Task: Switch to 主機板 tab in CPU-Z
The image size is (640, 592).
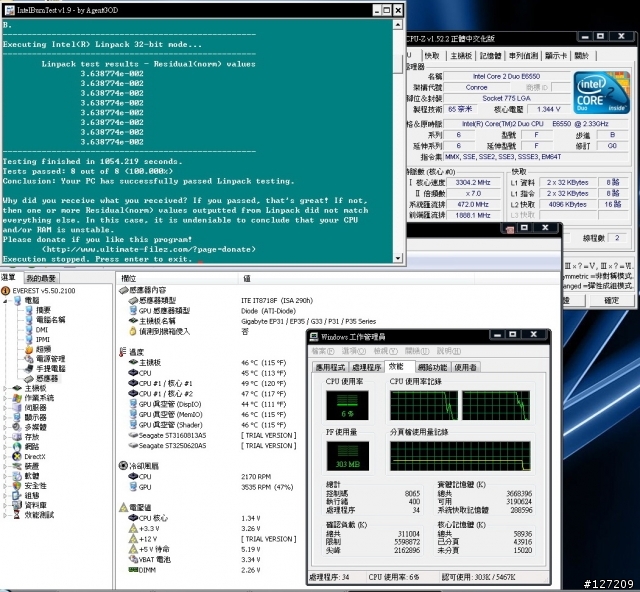Action: (461, 56)
